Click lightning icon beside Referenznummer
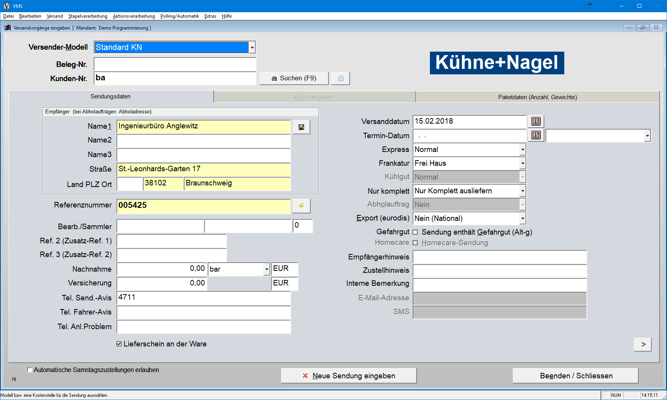 click(301, 205)
